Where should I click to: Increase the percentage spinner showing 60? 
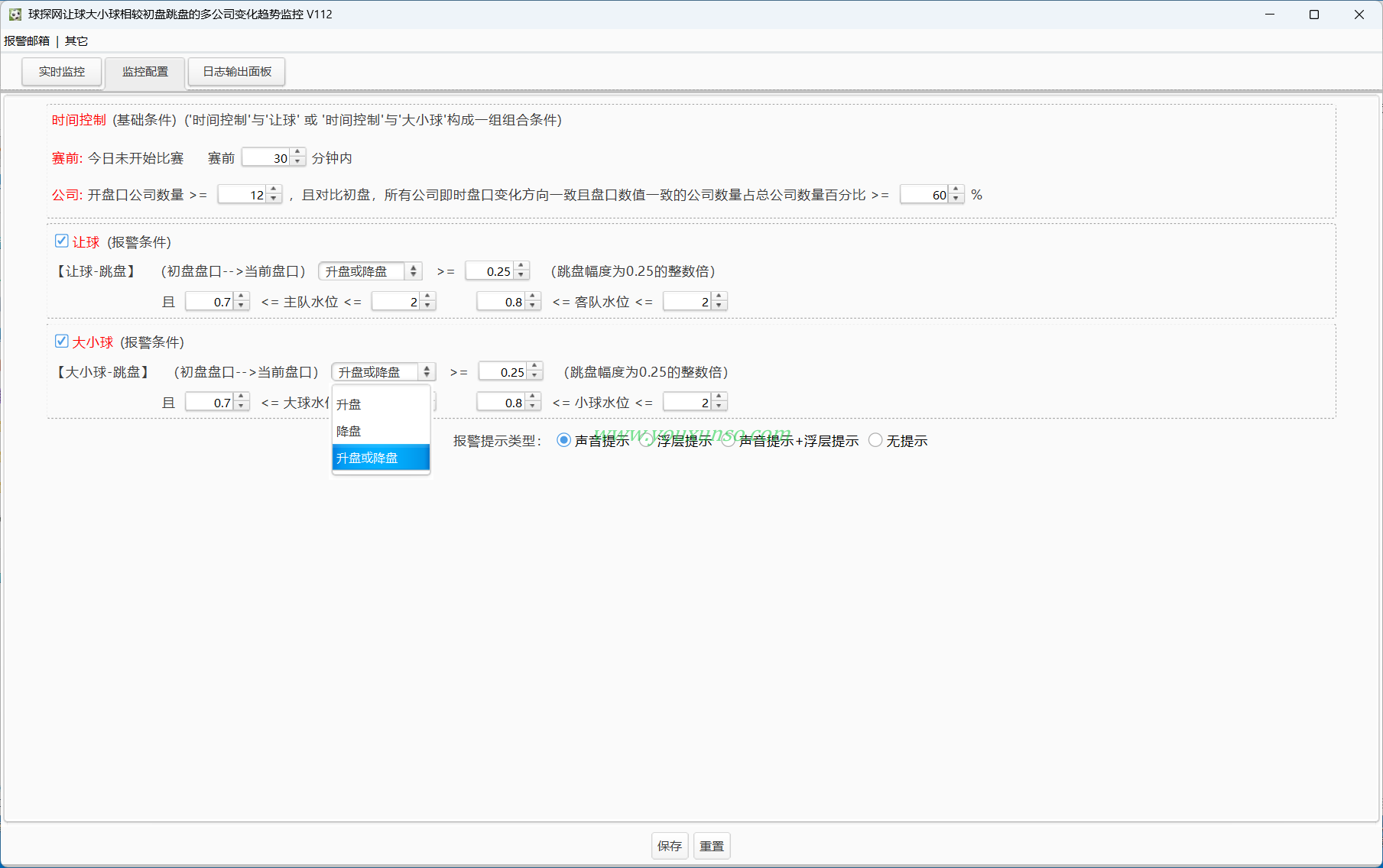956,189
